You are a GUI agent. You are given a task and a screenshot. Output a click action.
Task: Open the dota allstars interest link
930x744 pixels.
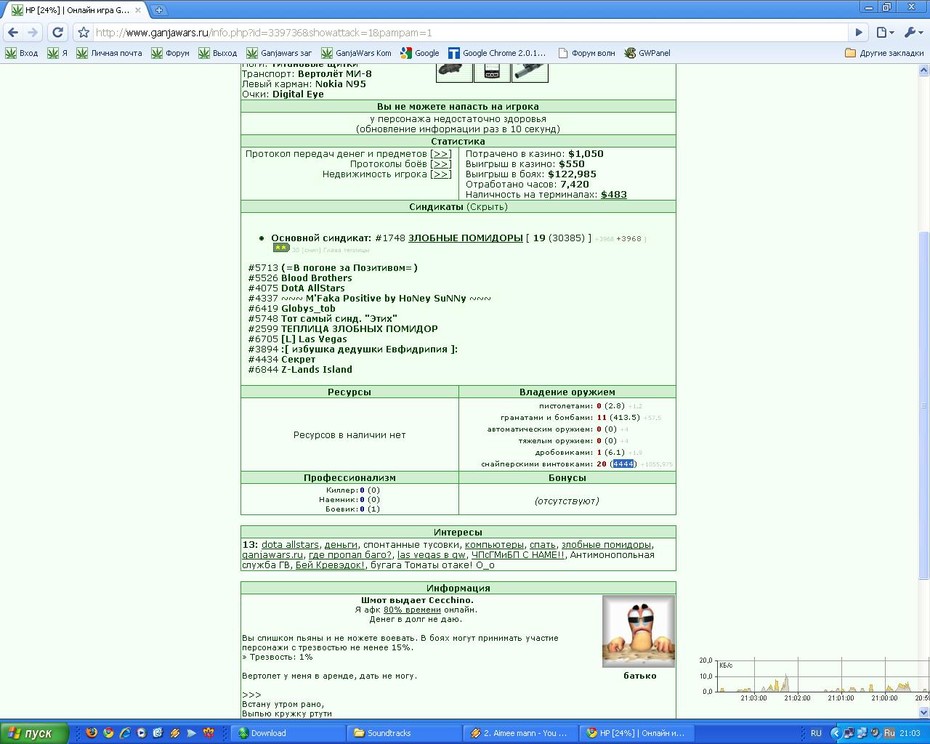click(x=290, y=545)
